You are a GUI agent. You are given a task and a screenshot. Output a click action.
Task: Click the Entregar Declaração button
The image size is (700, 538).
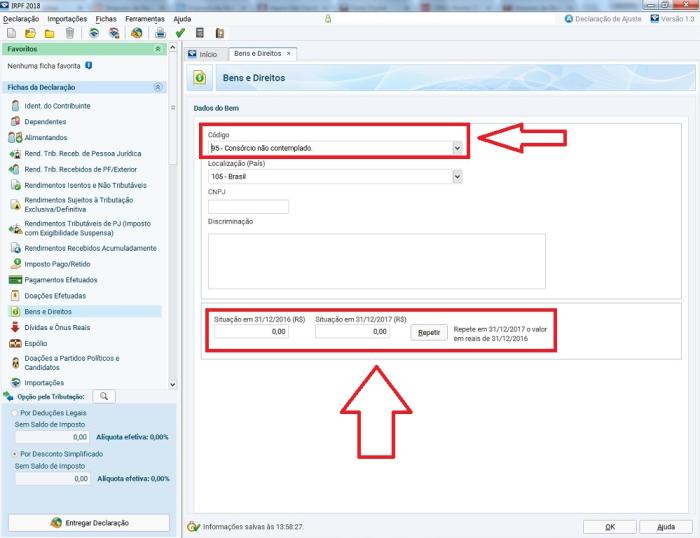[89, 522]
